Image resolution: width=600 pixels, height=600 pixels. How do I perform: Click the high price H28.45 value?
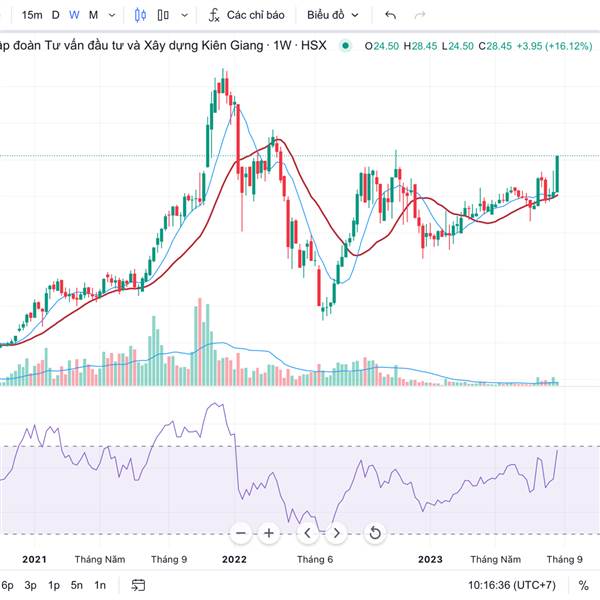420,46
